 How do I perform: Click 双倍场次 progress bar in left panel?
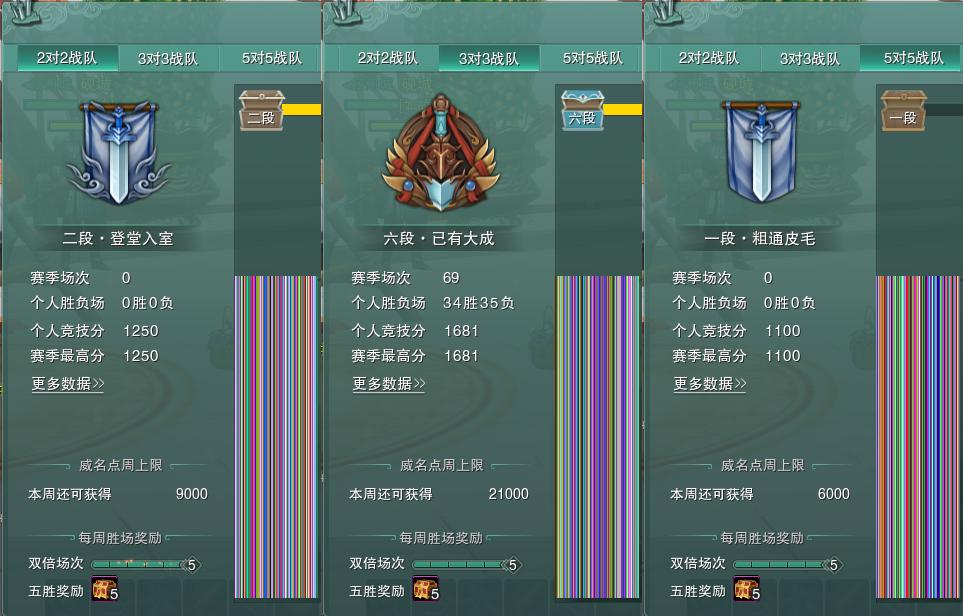146,564
